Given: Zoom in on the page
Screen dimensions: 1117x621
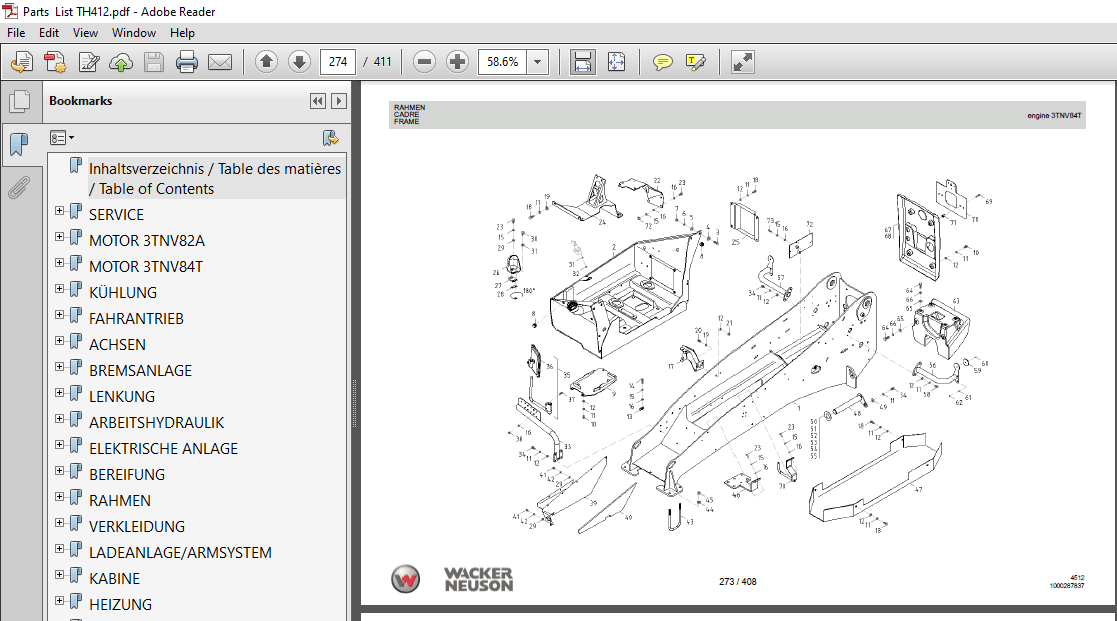Looking at the screenshot, I should click(x=457, y=61).
